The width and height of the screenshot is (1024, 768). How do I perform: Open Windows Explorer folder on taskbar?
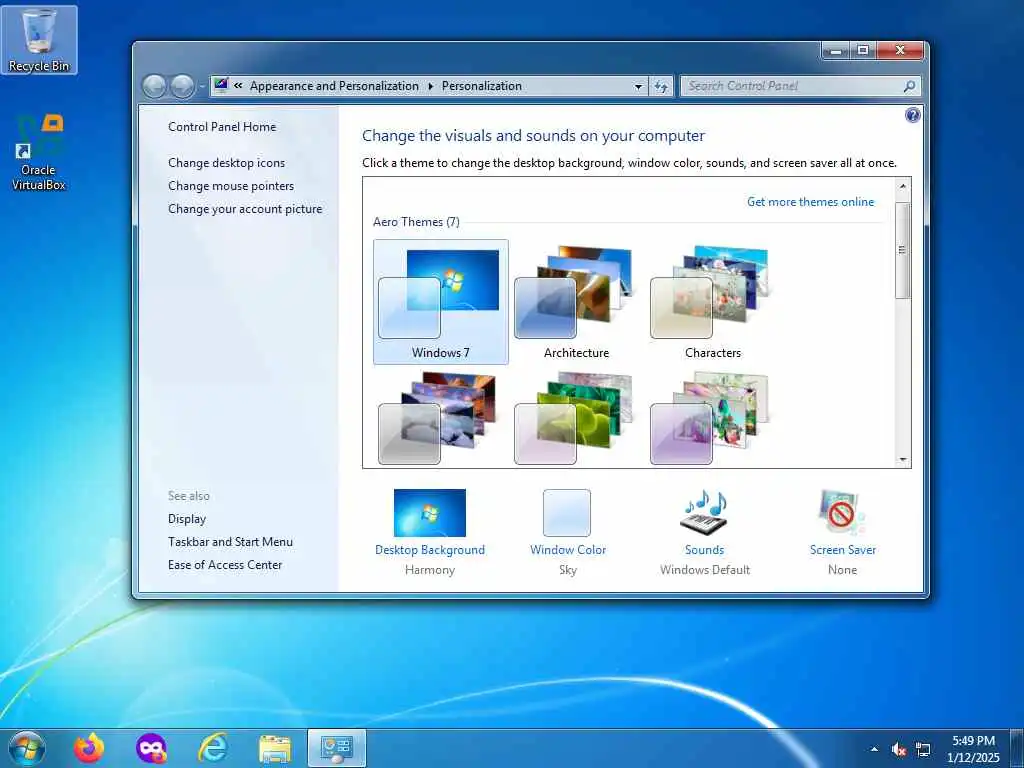click(275, 749)
